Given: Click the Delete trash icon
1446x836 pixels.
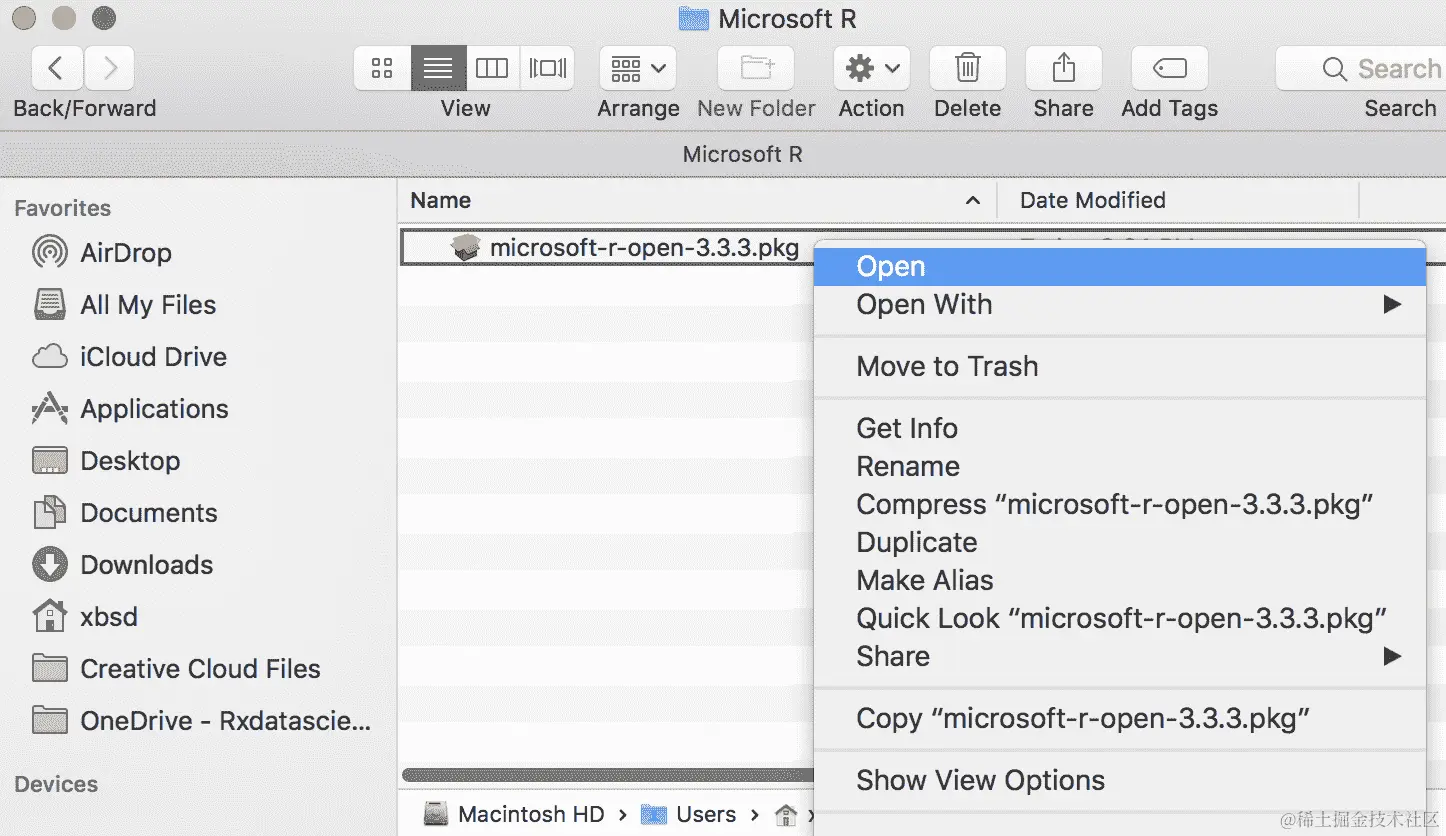Looking at the screenshot, I should [x=968, y=68].
